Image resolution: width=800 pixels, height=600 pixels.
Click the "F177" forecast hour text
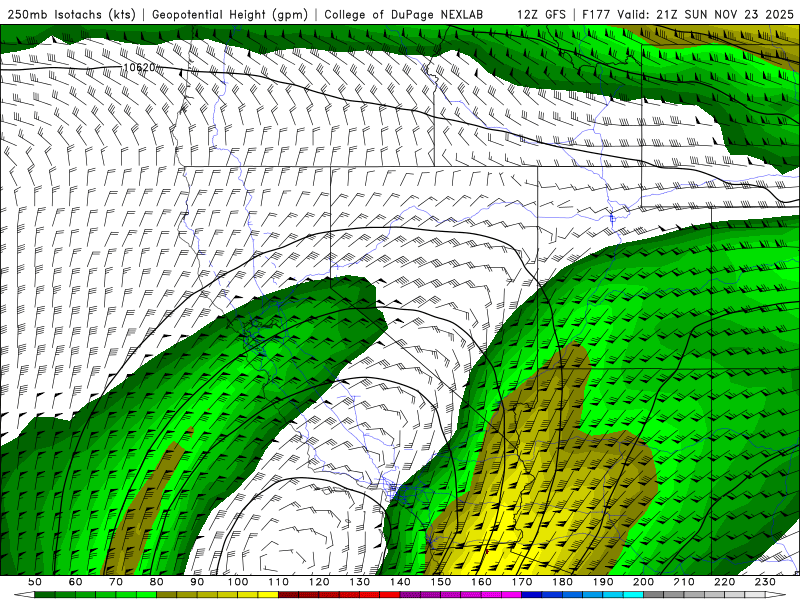point(597,15)
